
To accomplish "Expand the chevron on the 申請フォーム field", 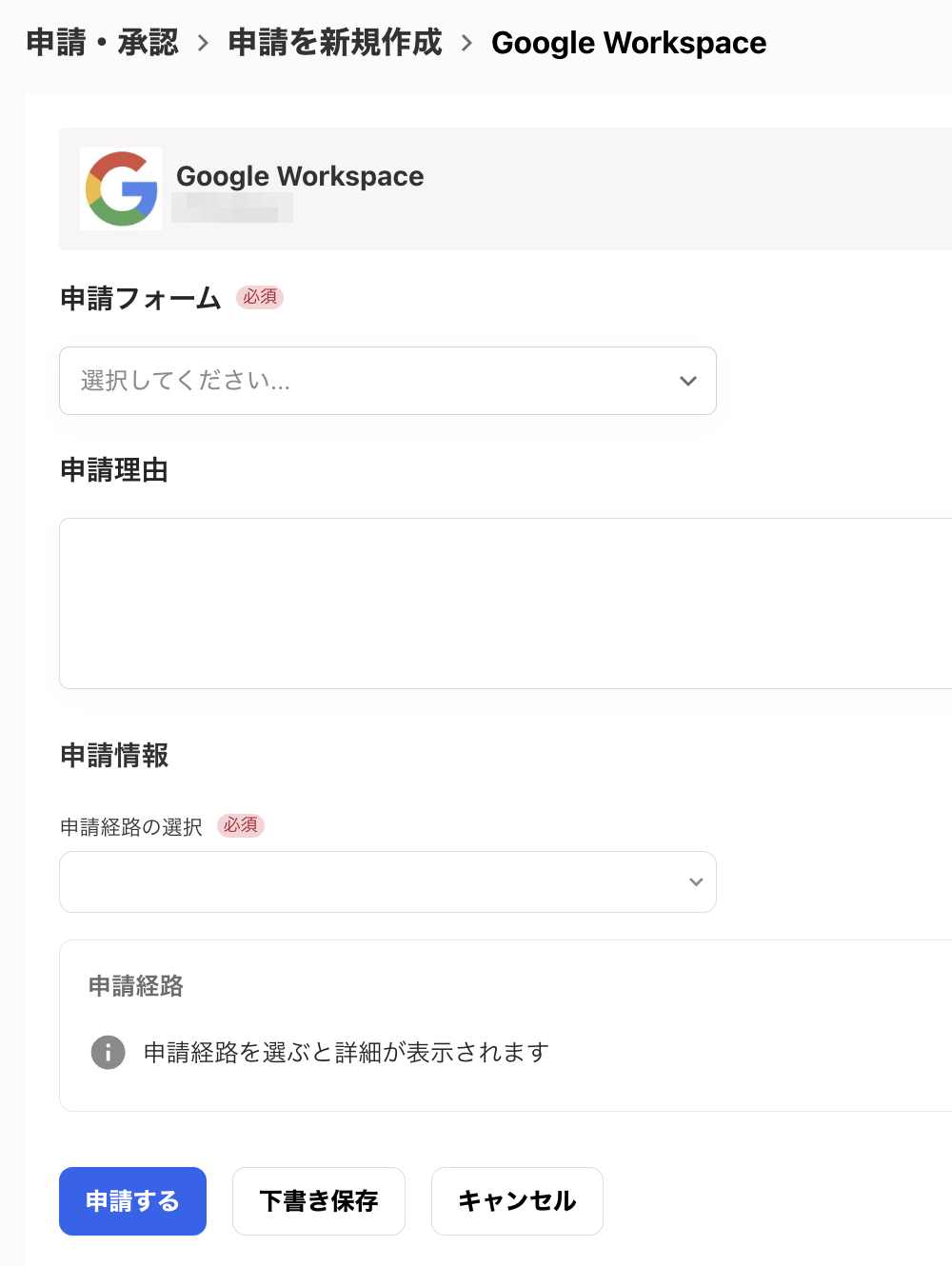I will [687, 381].
